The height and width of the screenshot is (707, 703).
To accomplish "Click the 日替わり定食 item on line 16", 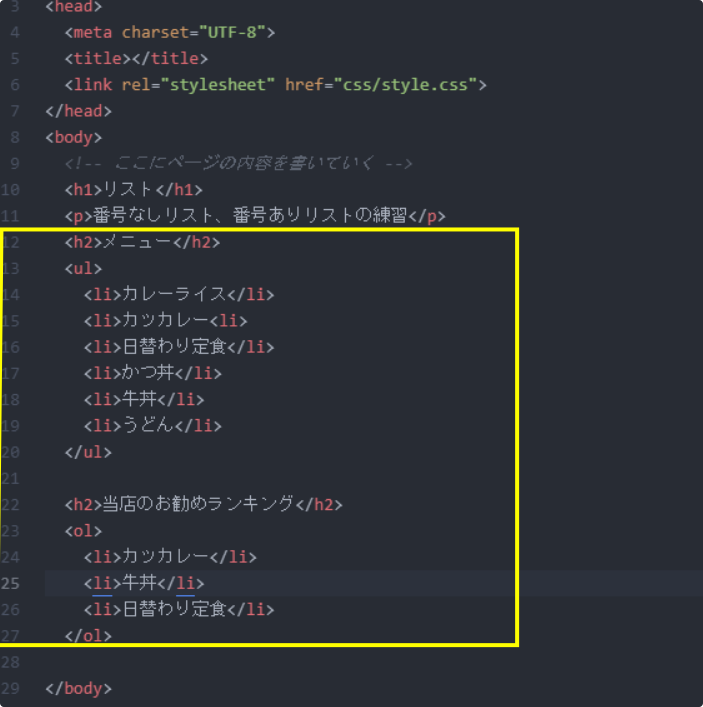I will pyautogui.click(x=179, y=347).
